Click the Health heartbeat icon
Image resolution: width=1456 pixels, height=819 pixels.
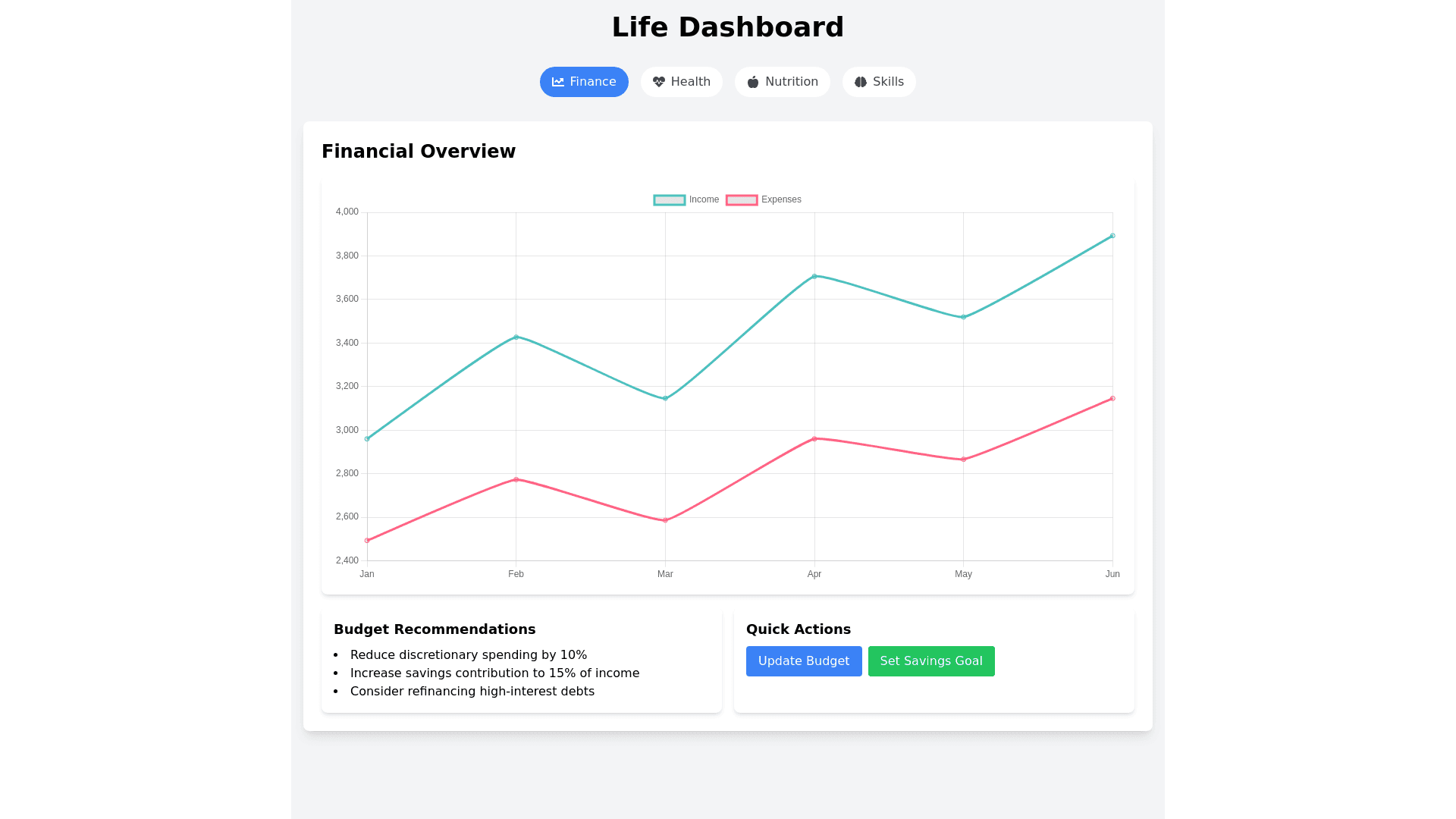[x=659, y=82]
